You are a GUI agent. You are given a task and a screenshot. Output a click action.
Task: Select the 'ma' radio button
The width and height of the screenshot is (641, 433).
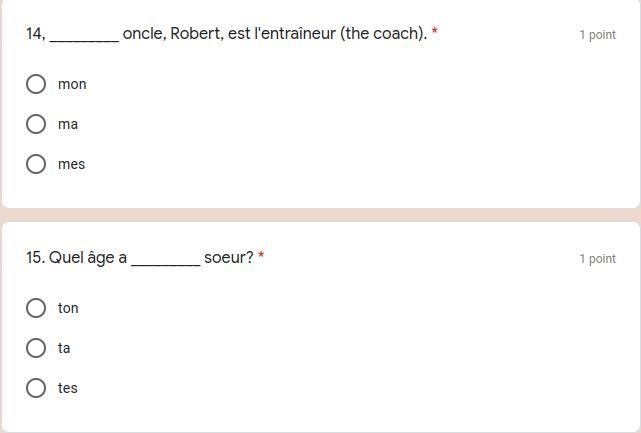click(36, 124)
